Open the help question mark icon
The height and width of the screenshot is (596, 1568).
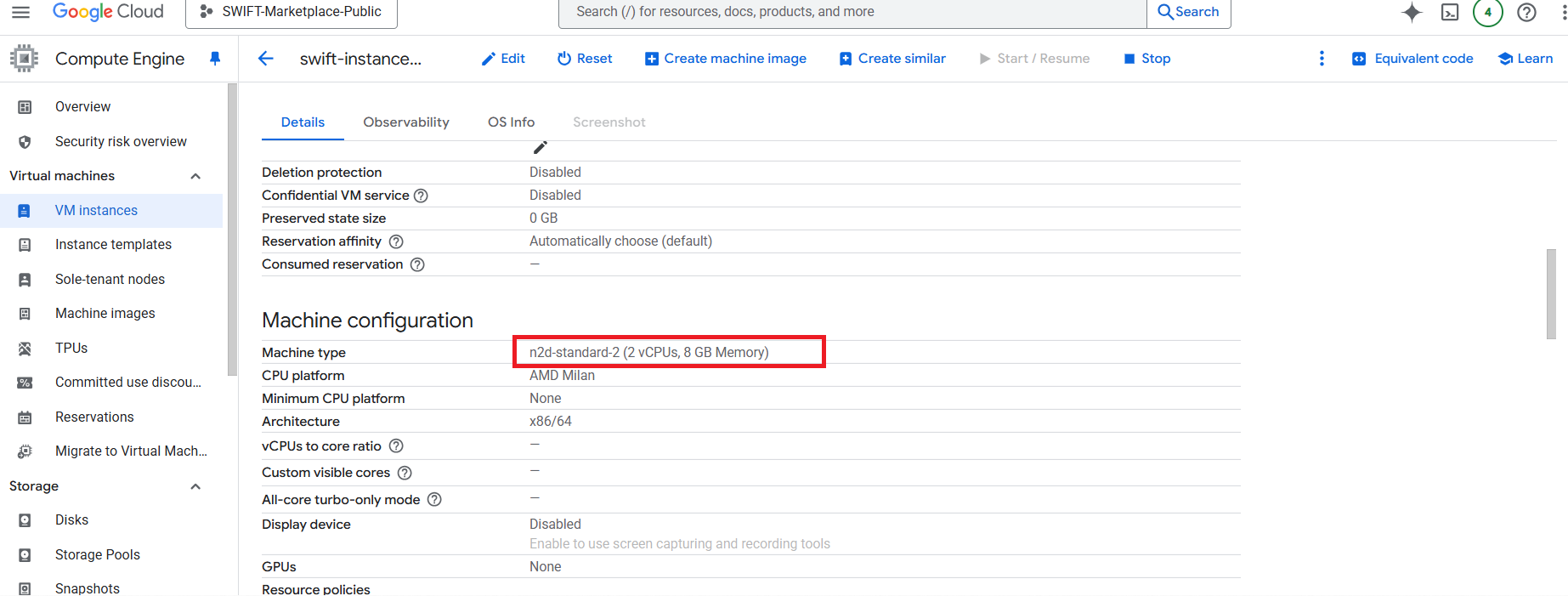click(1526, 12)
